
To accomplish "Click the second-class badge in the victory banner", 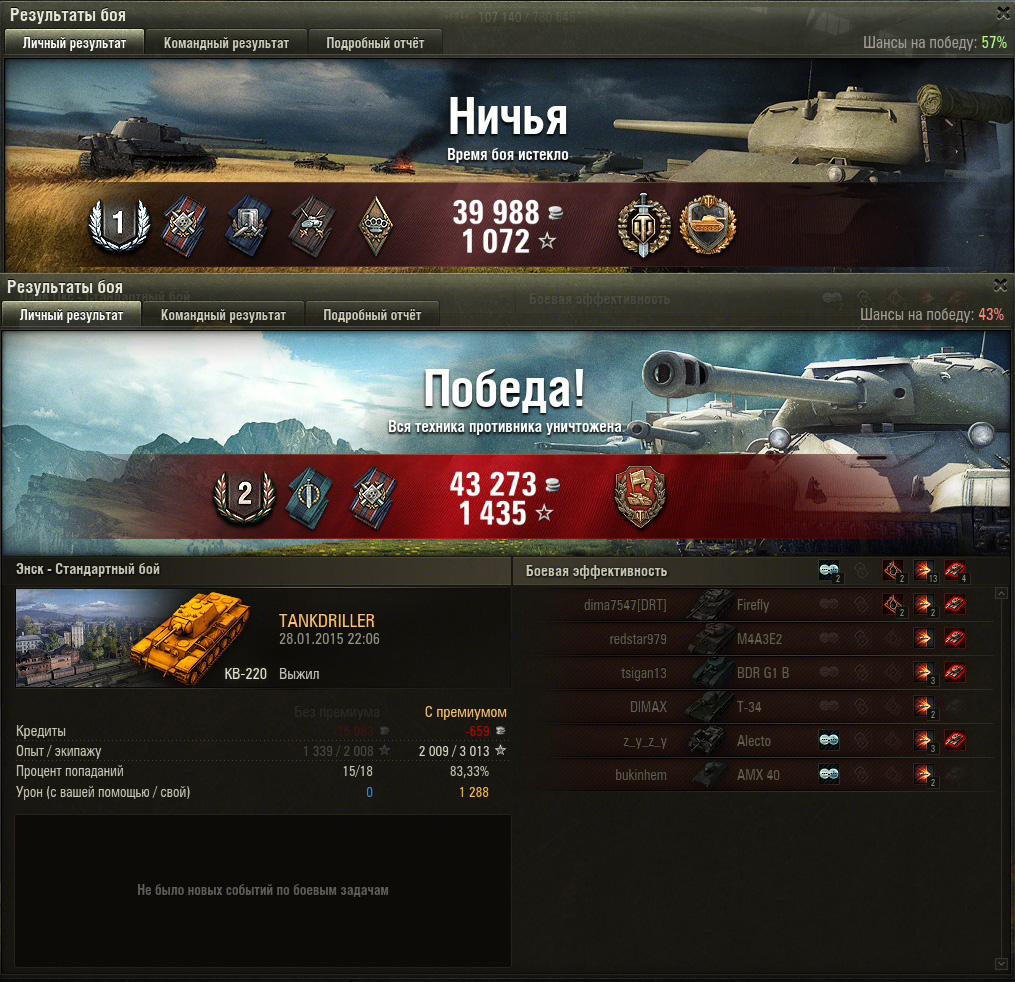I will (x=245, y=496).
